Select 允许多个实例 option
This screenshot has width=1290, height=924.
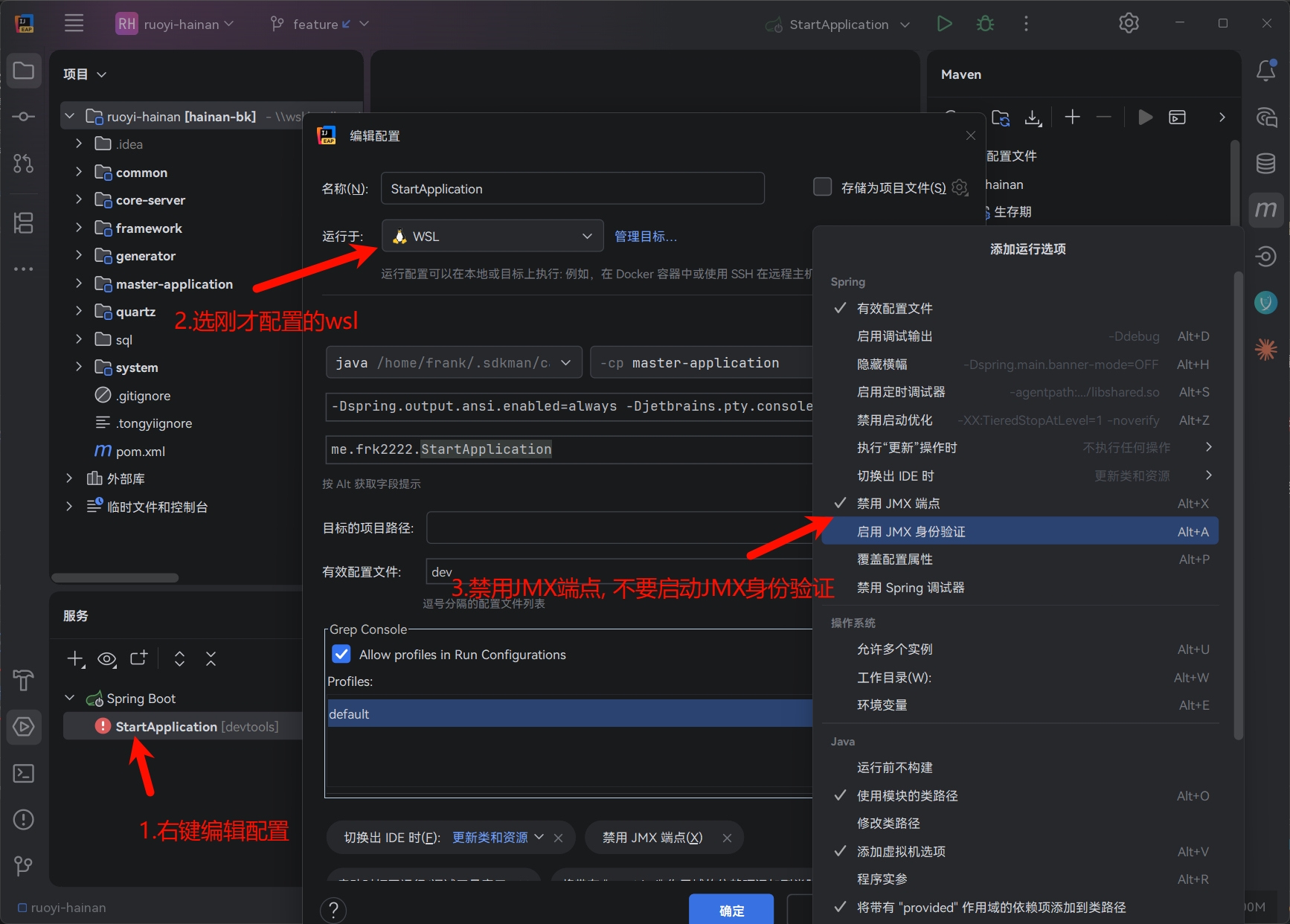tap(1019, 649)
